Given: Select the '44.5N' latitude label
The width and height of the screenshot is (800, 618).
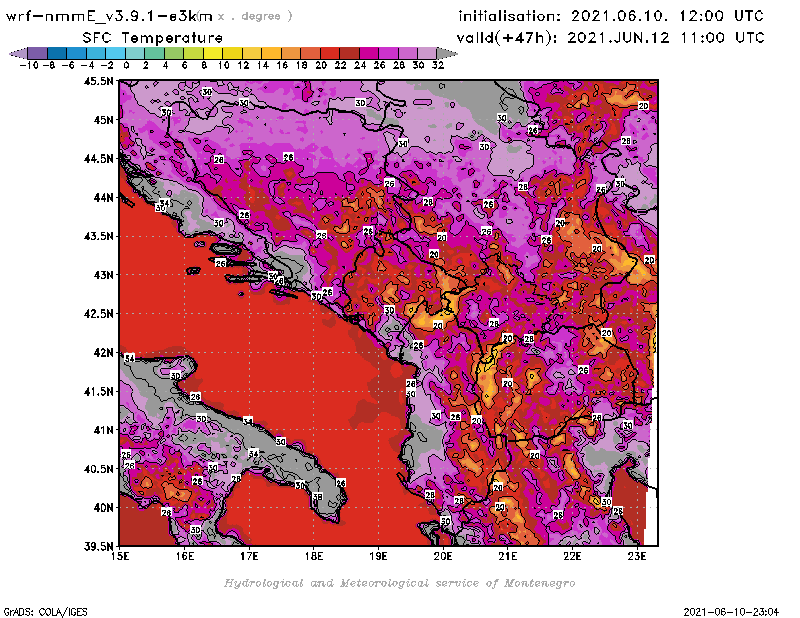Looking at the screenshot, I should [98, 159].
